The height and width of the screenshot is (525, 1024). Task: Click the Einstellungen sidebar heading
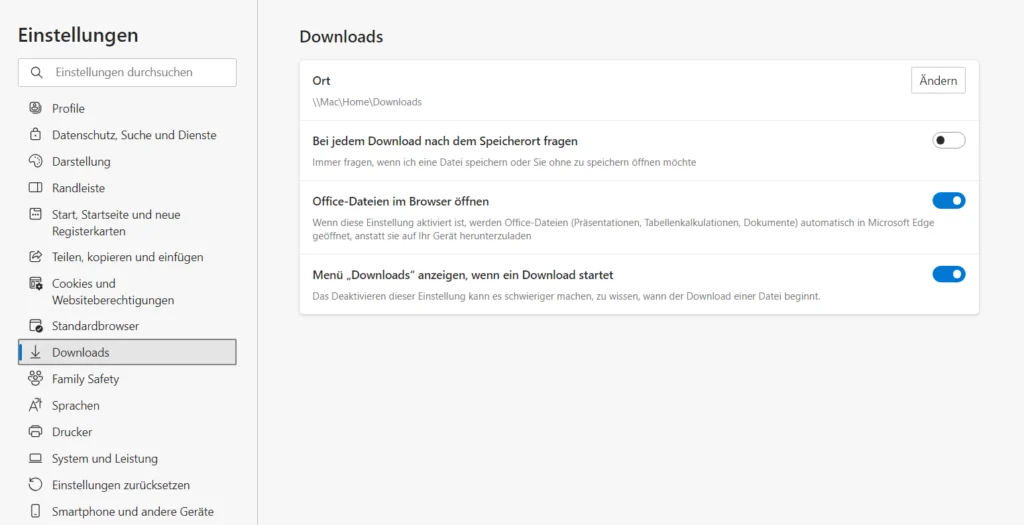point(78,35)
